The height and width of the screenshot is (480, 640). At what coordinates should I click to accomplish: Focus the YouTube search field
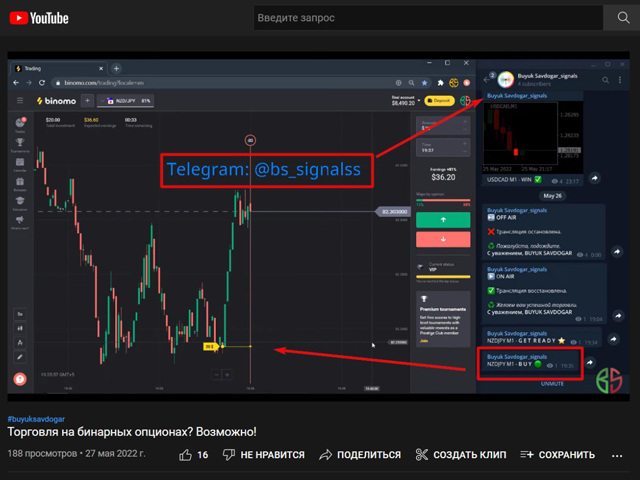pyautogui.click(x=428, y=18)
